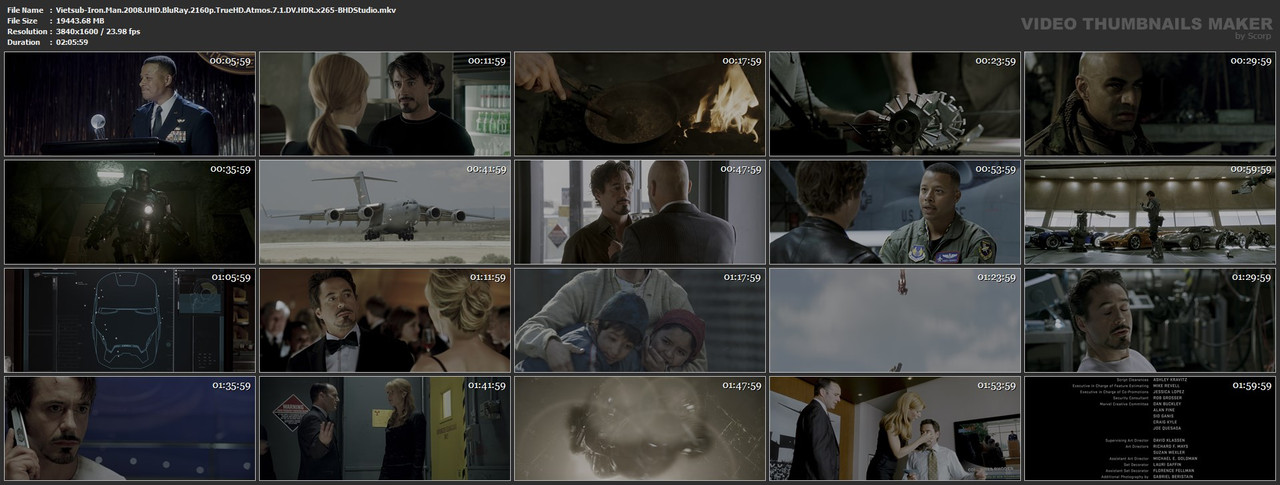The height and width of the screenshot is (485, 1280).
Task: Pick the warning sign thumbnail 01:41:59
Action: (385, 428)
